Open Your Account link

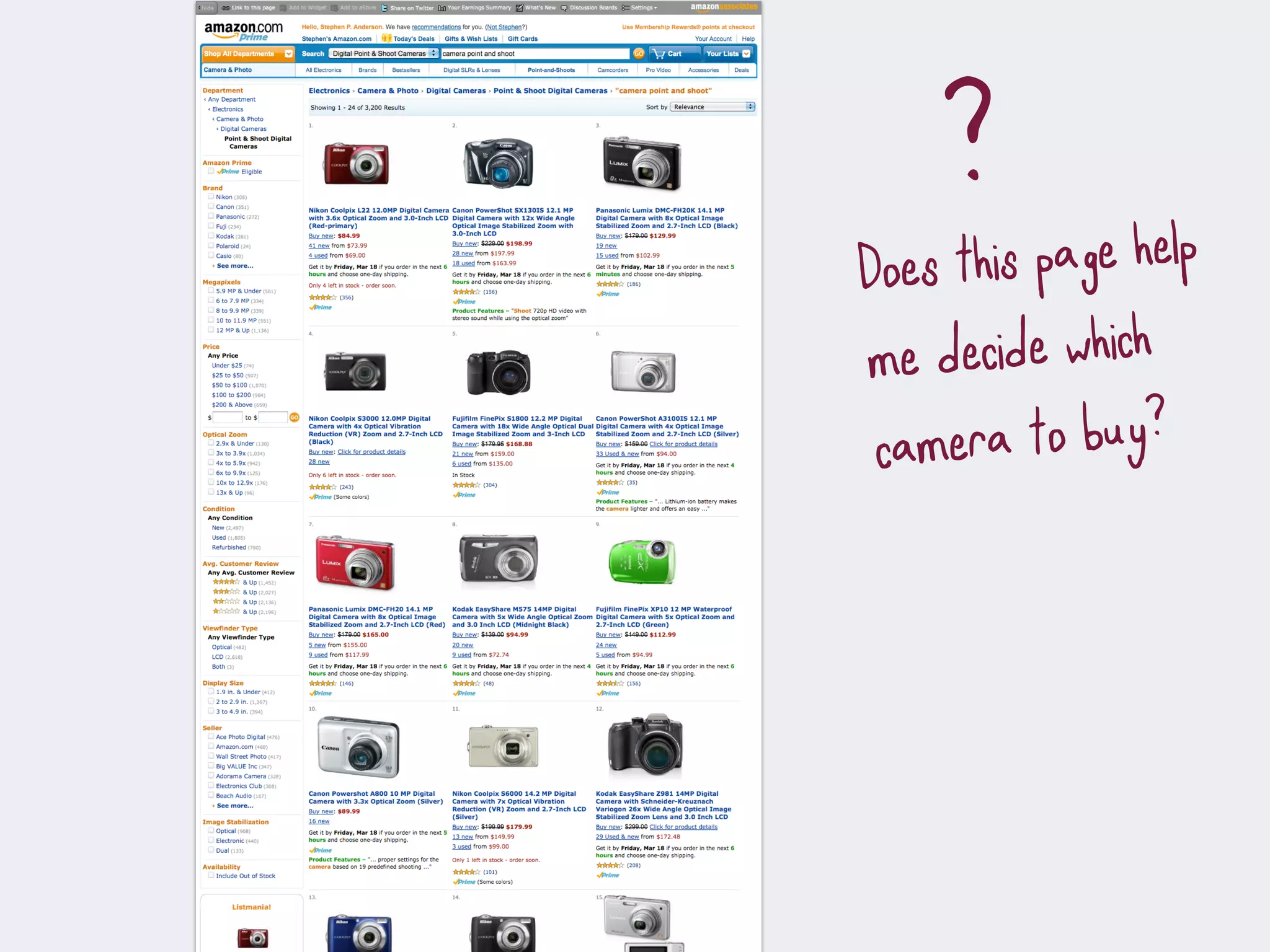[713, 39]
